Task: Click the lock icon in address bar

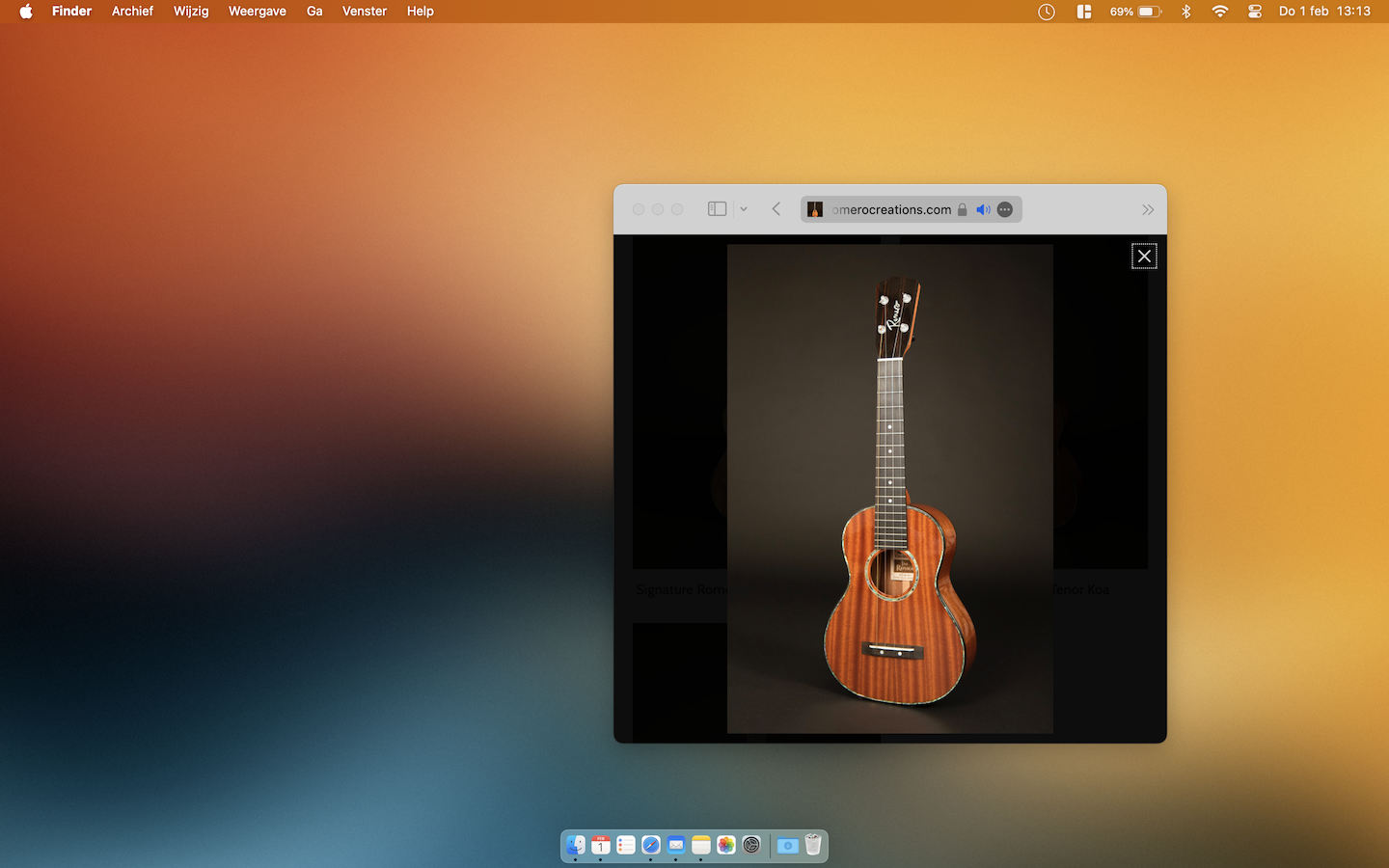Action: pyautogui.click(x=962, y=209)
